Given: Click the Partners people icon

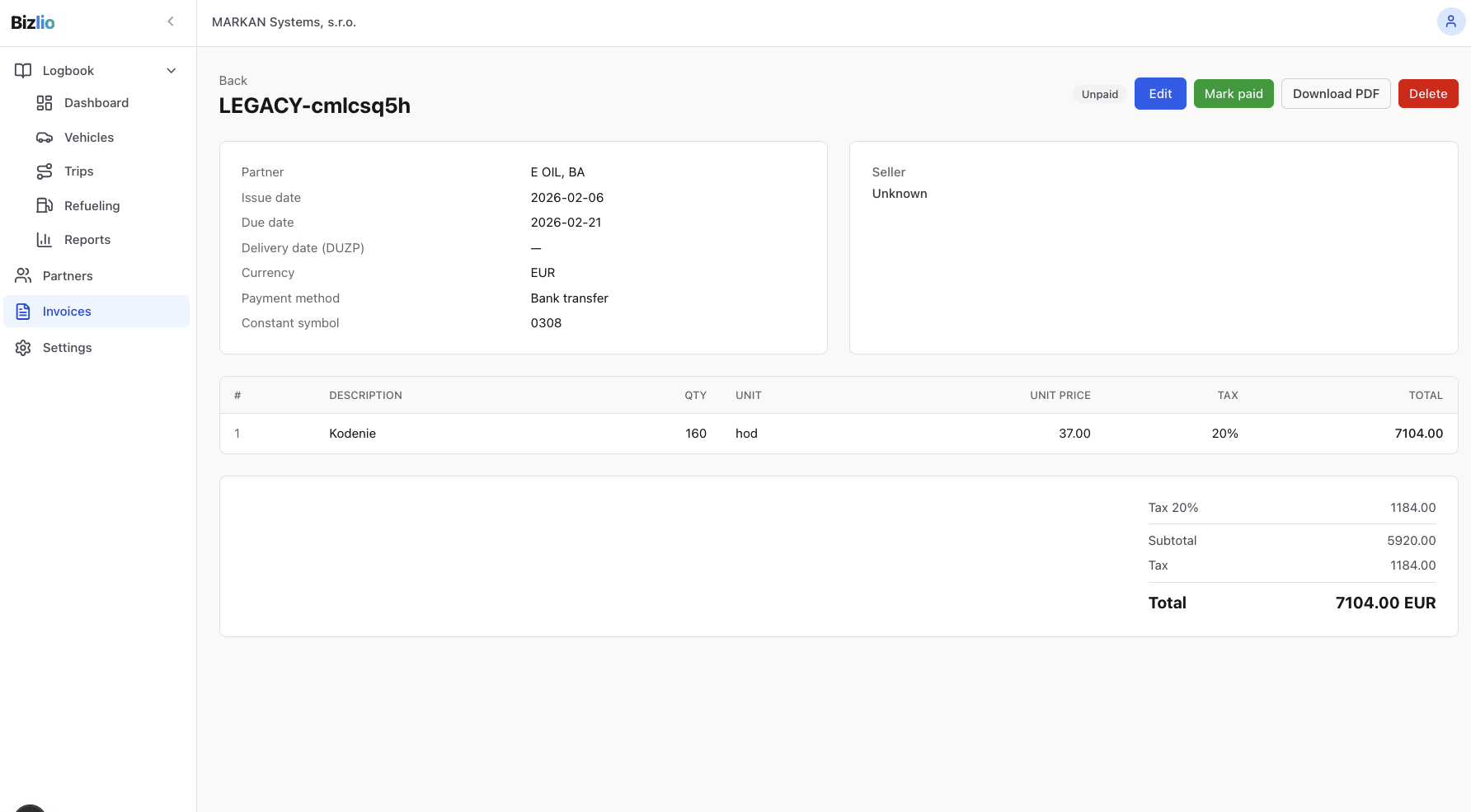Looking at the screenshot, I should pyautogui.click(x=23, y=275).
